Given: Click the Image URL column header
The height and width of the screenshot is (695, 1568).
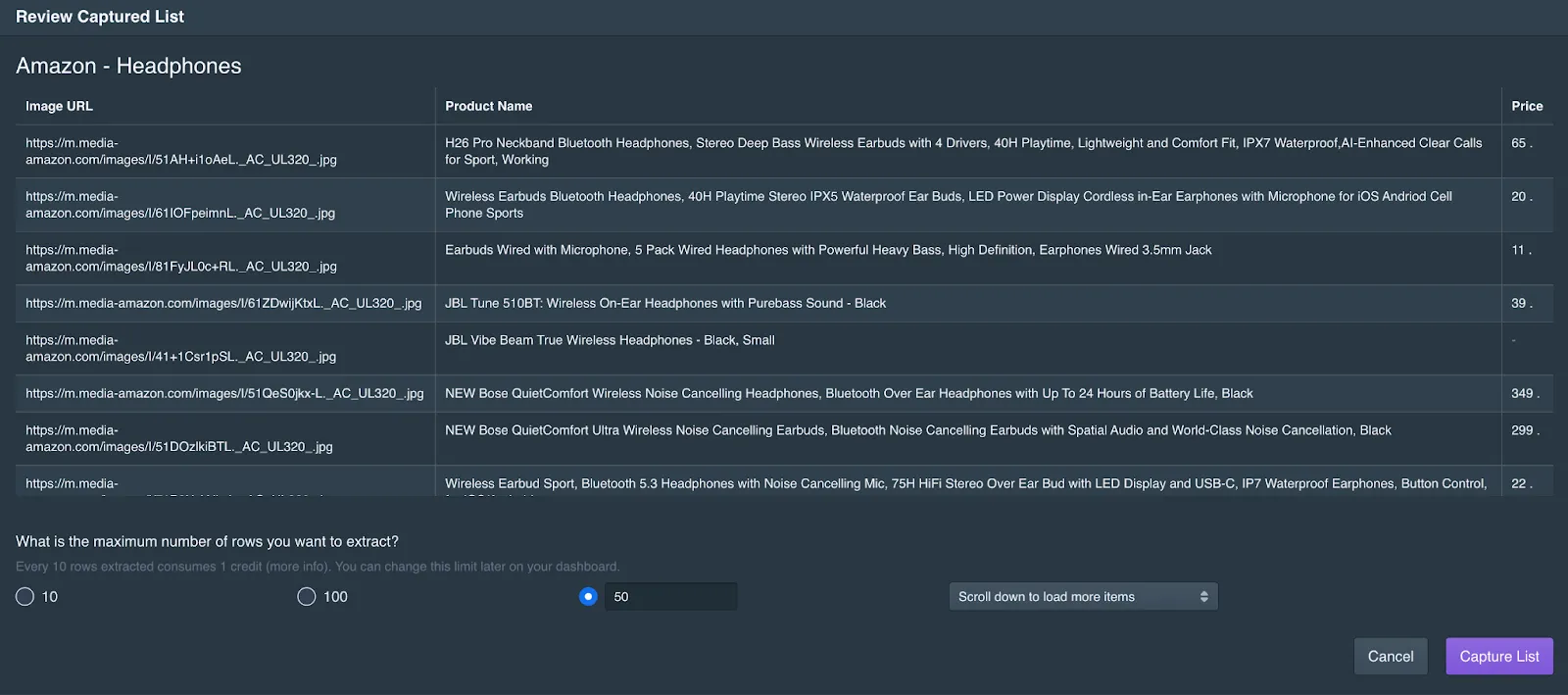Looking at the screenshot, I should [x=59, y=106].
